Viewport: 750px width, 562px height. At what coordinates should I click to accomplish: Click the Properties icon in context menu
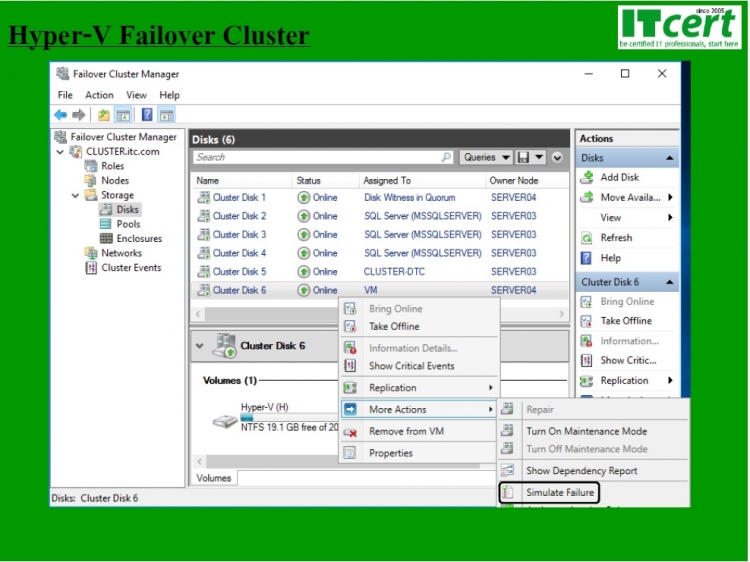[350, 453]
